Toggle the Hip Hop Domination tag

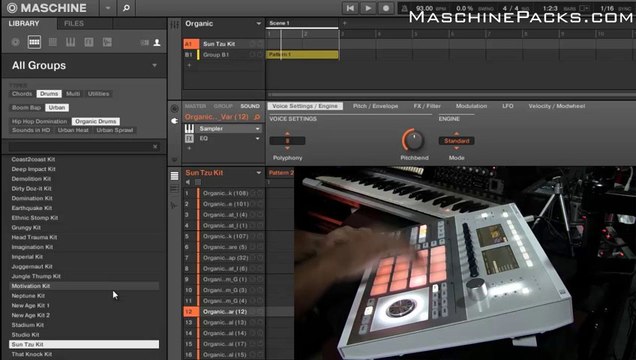(39, 121)
